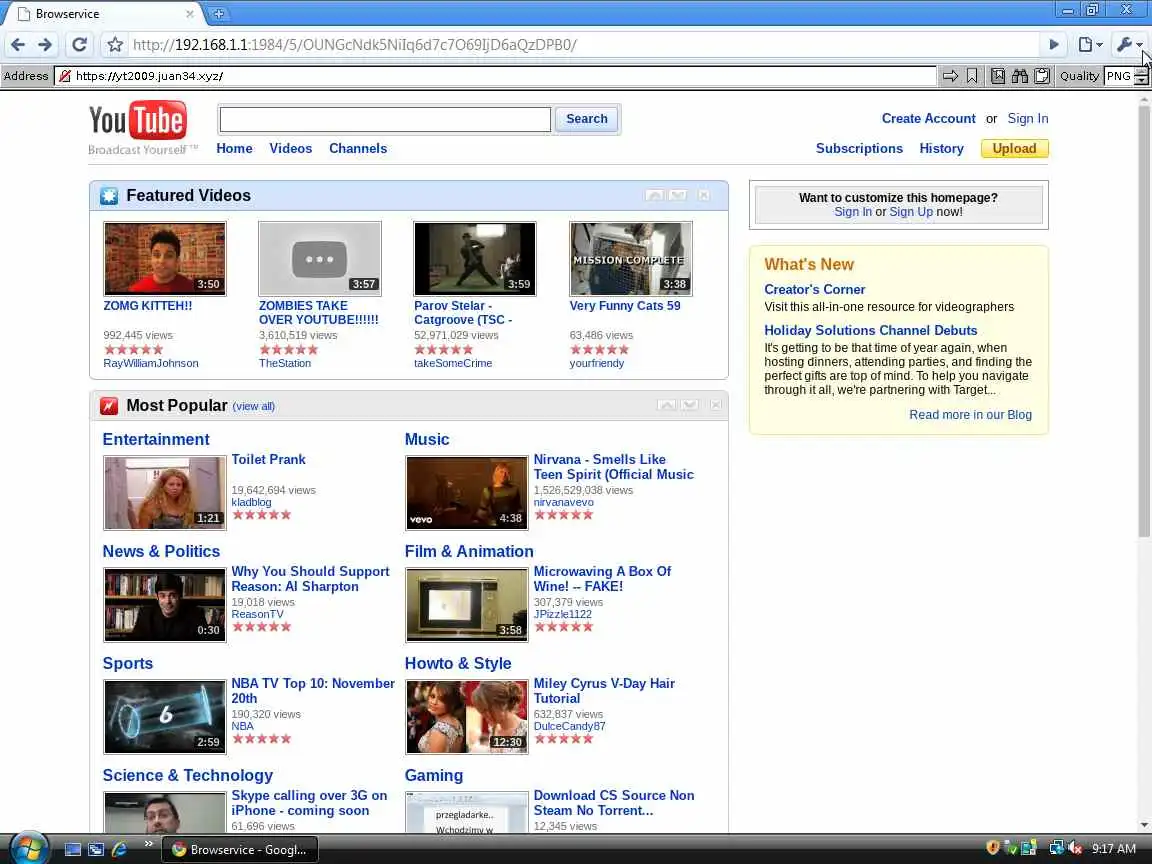Click Sign In in the top header
Image resolution: width=1152 pixels, height=864 pixels.
pyautogui.click(x=1027, y=118)
